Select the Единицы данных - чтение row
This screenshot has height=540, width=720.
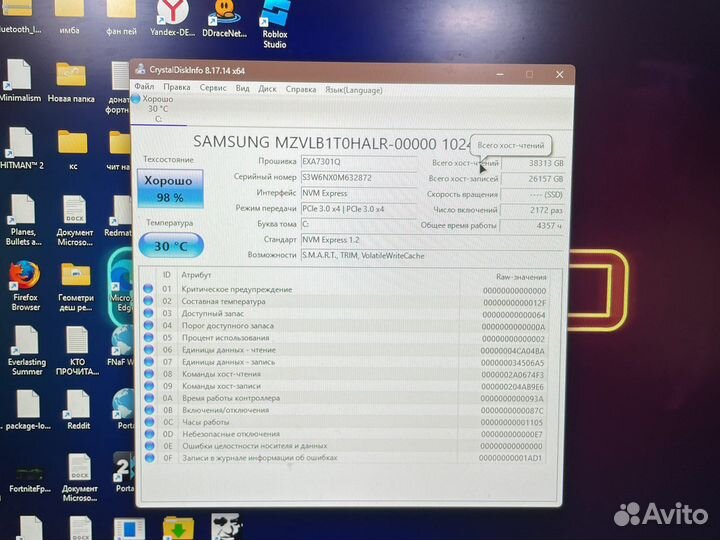pyautogui.click(x=344, y=350)
